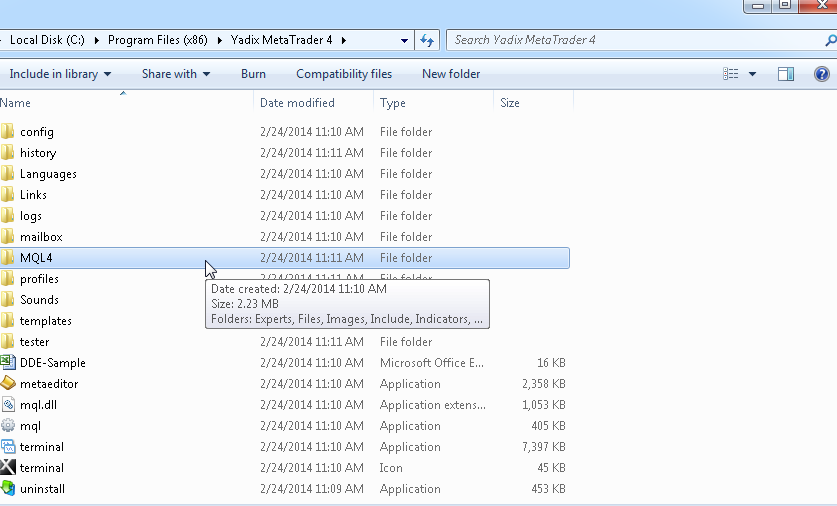Click the mql gear application icon
The width and height of the screenshot is (837, 506).
pyautogui.click(x=7, y=425)
